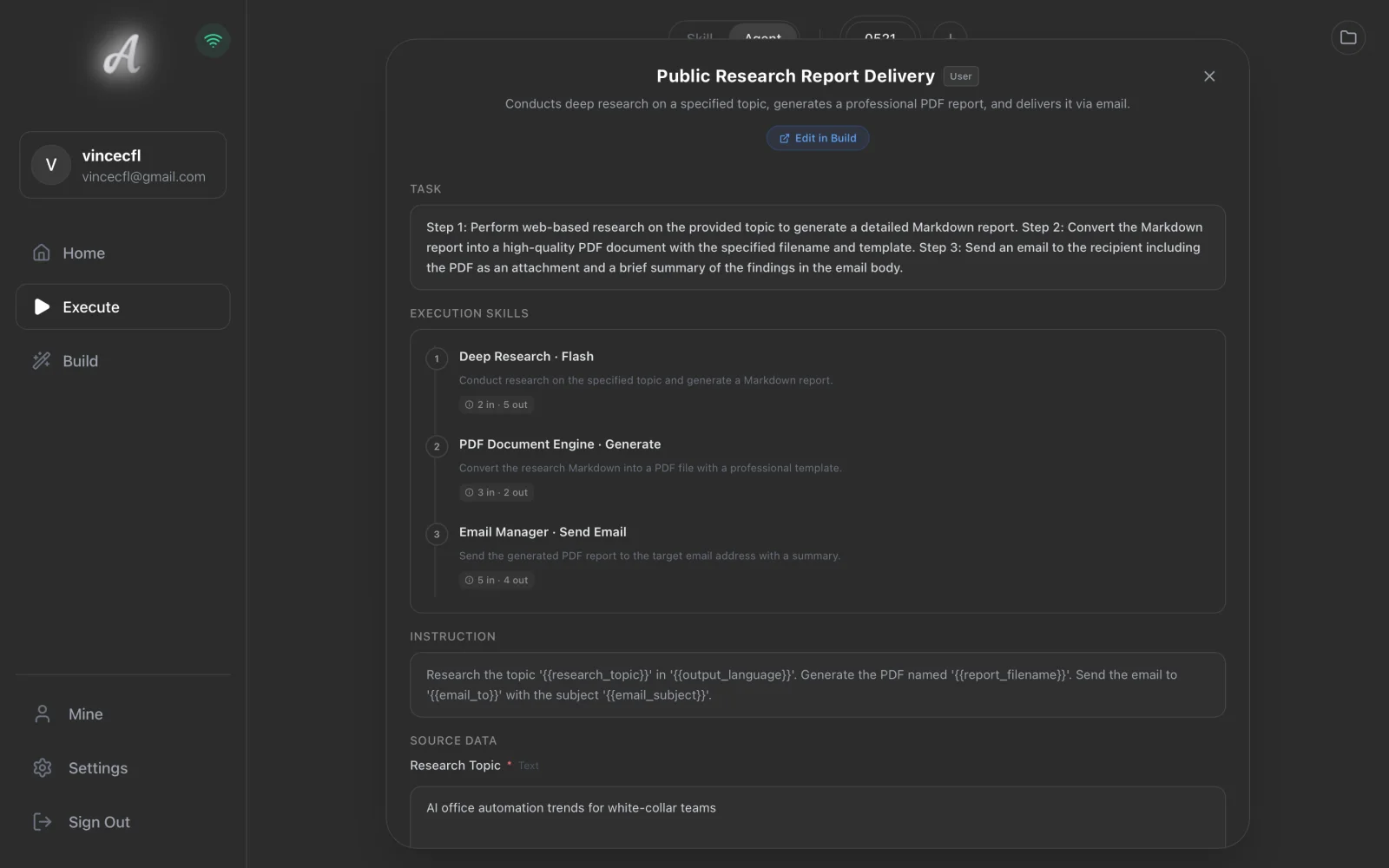Click the Home house icon

42,253
